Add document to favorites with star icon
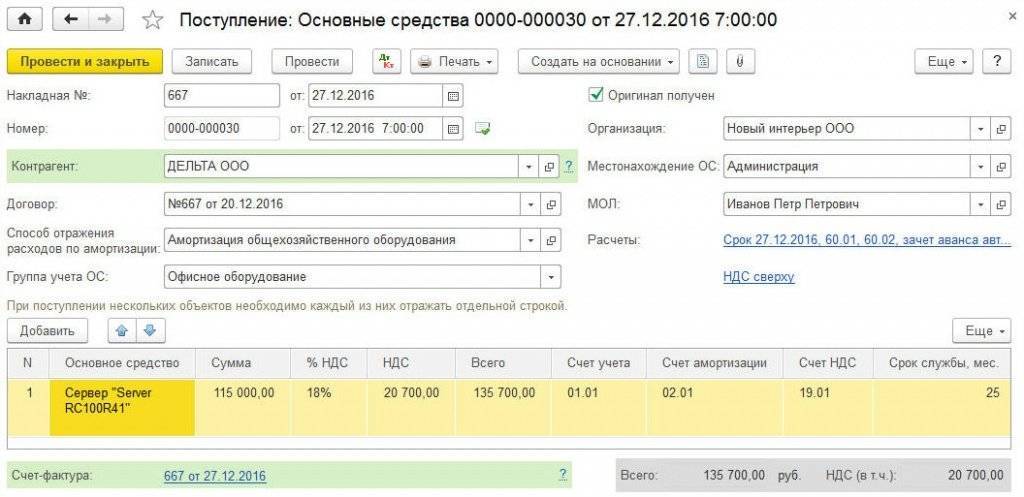Viewport: 1024px width, 497px height. 152,20
